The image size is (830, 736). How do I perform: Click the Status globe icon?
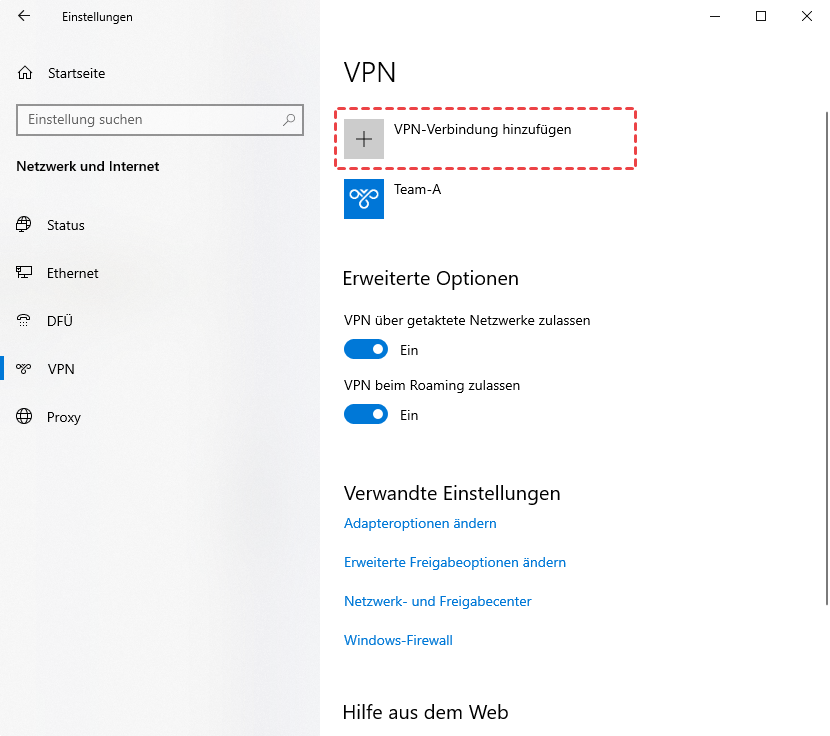pyautogui.click(x=24, y=225)
